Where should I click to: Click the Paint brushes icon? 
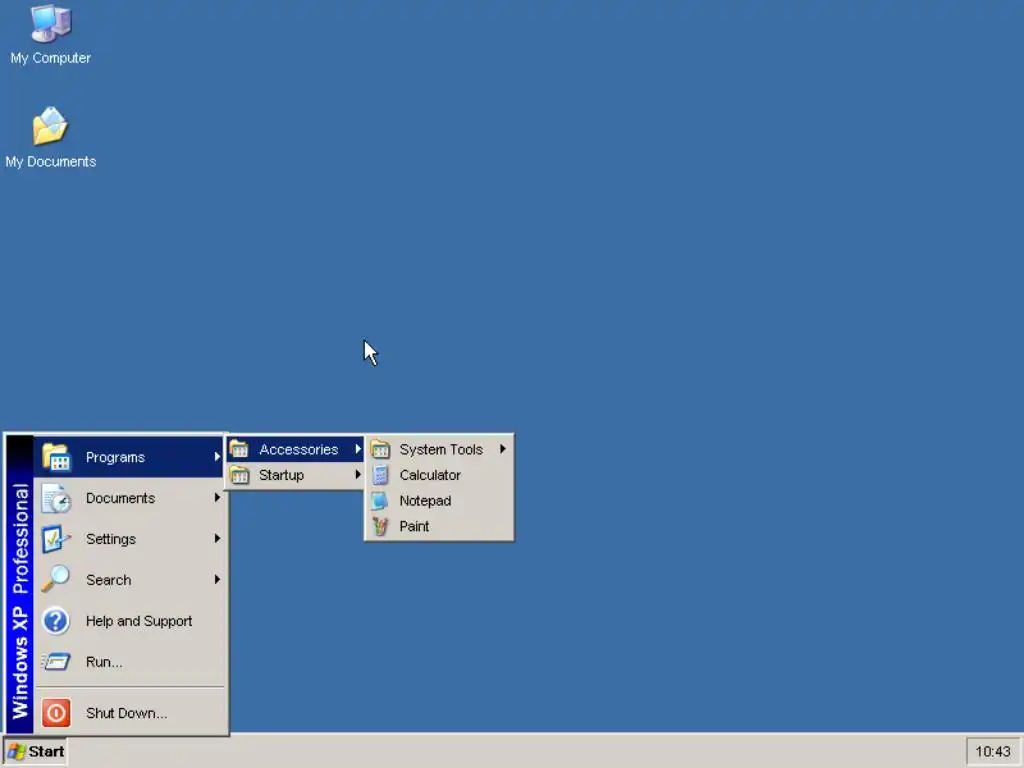click(x=380, y=526)
